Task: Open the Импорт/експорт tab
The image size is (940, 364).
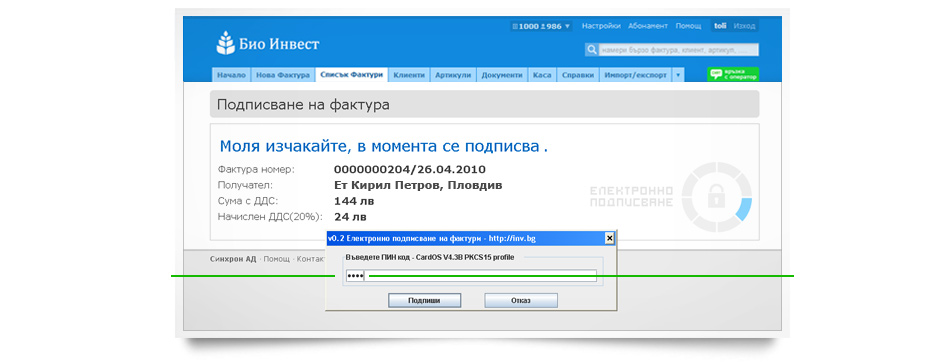Action: [x=635, y=75]
